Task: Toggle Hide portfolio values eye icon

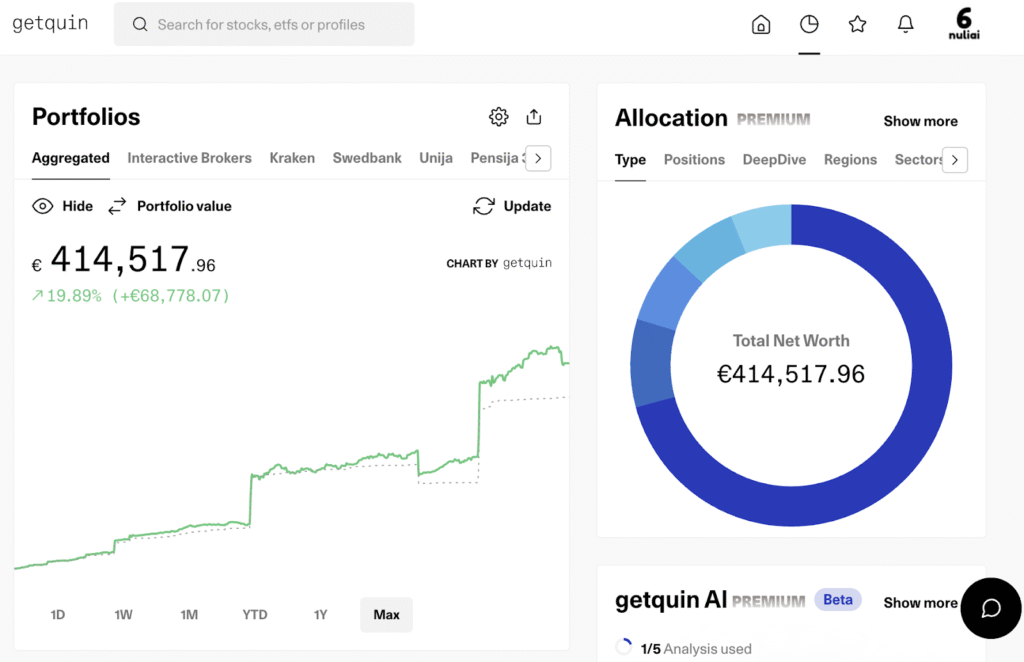Action: (x=42, y=206)
